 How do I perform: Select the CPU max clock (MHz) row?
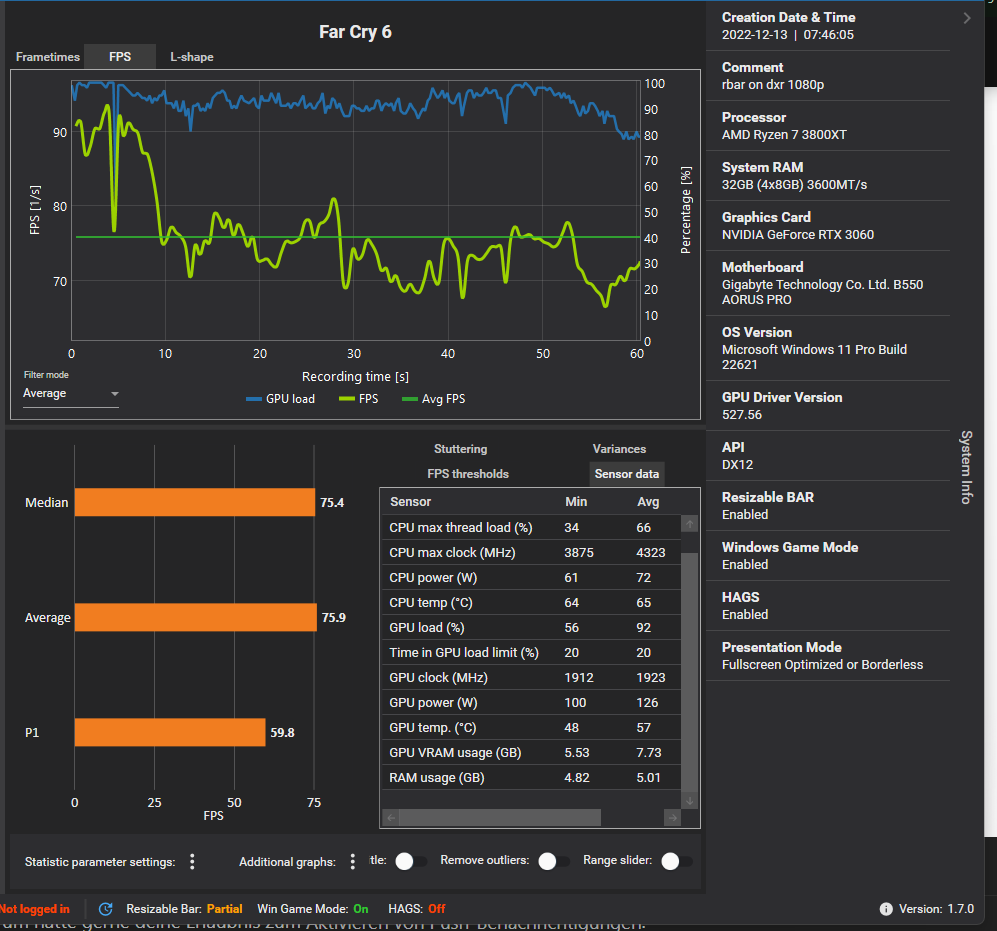(x=531, y=553)
